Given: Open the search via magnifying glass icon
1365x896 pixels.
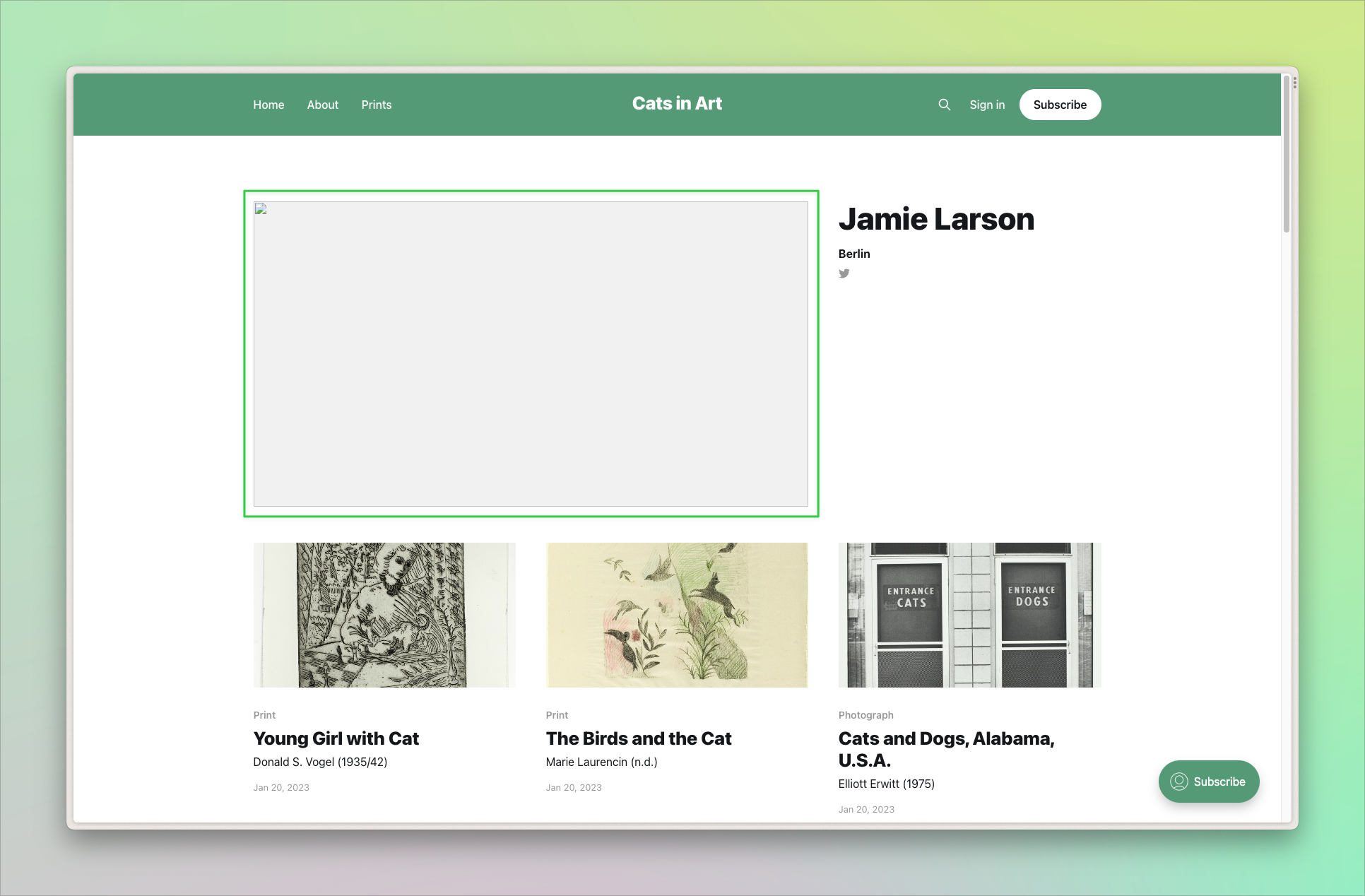Looking at the screenshot, I should [x=945, y=104].
